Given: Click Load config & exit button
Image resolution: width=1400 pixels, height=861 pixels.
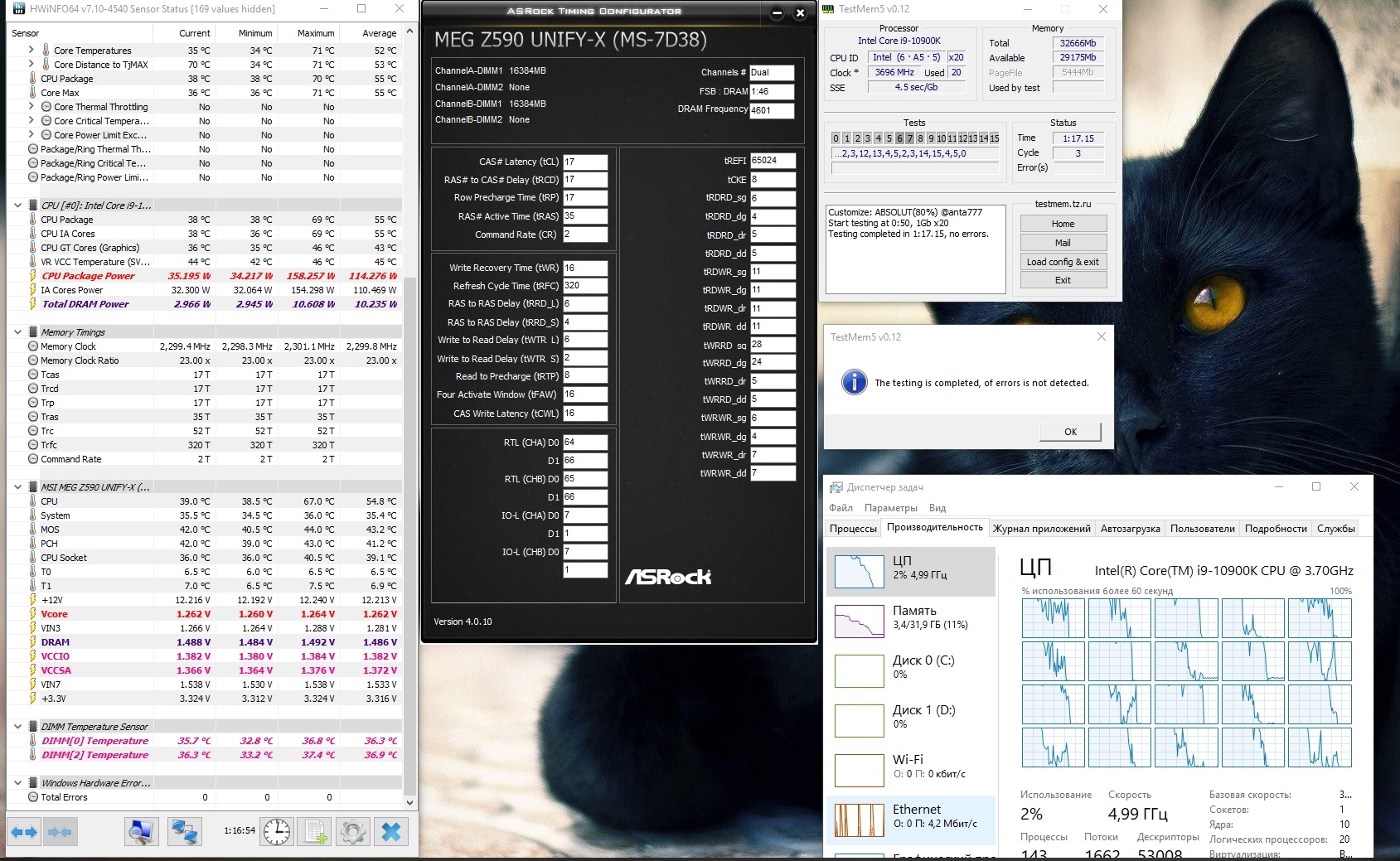Looking at the screenshot, I should click(1063, 262).
